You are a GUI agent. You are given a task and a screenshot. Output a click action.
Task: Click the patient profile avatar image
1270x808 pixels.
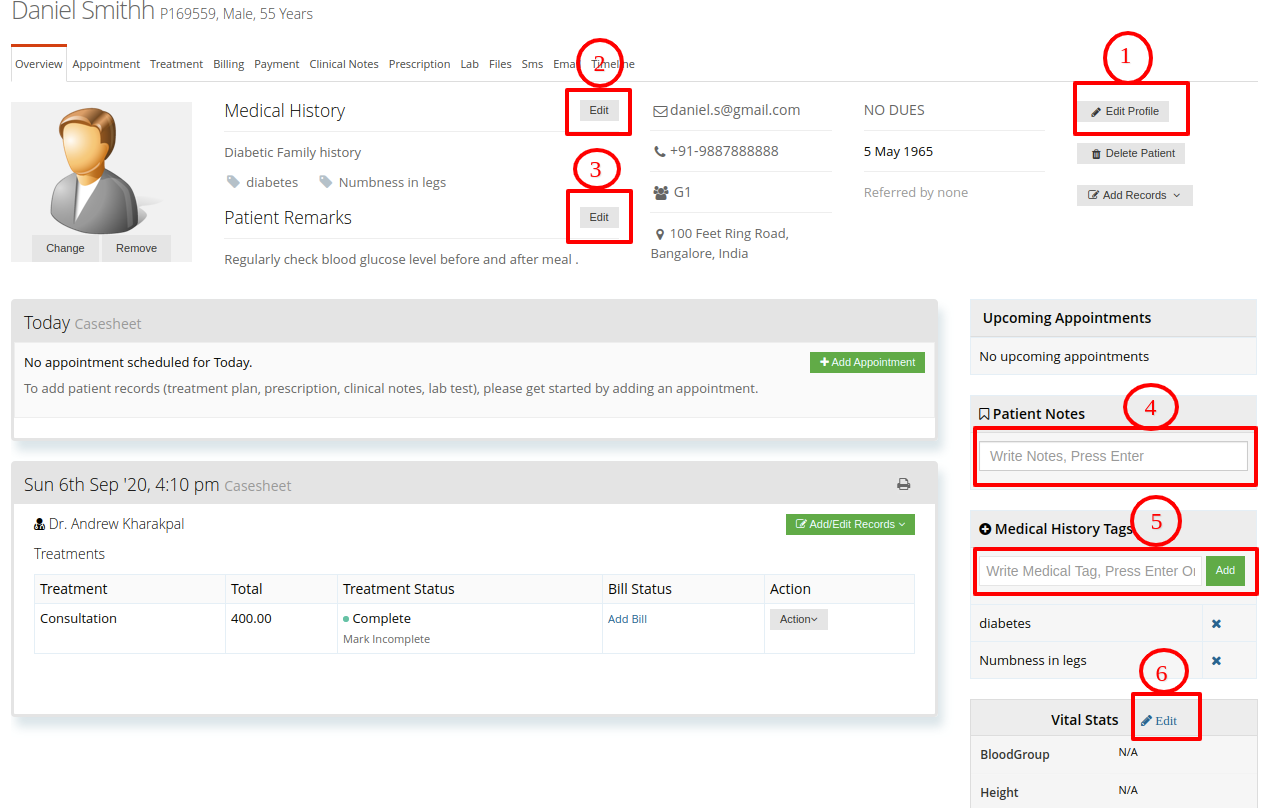point(100,170)
